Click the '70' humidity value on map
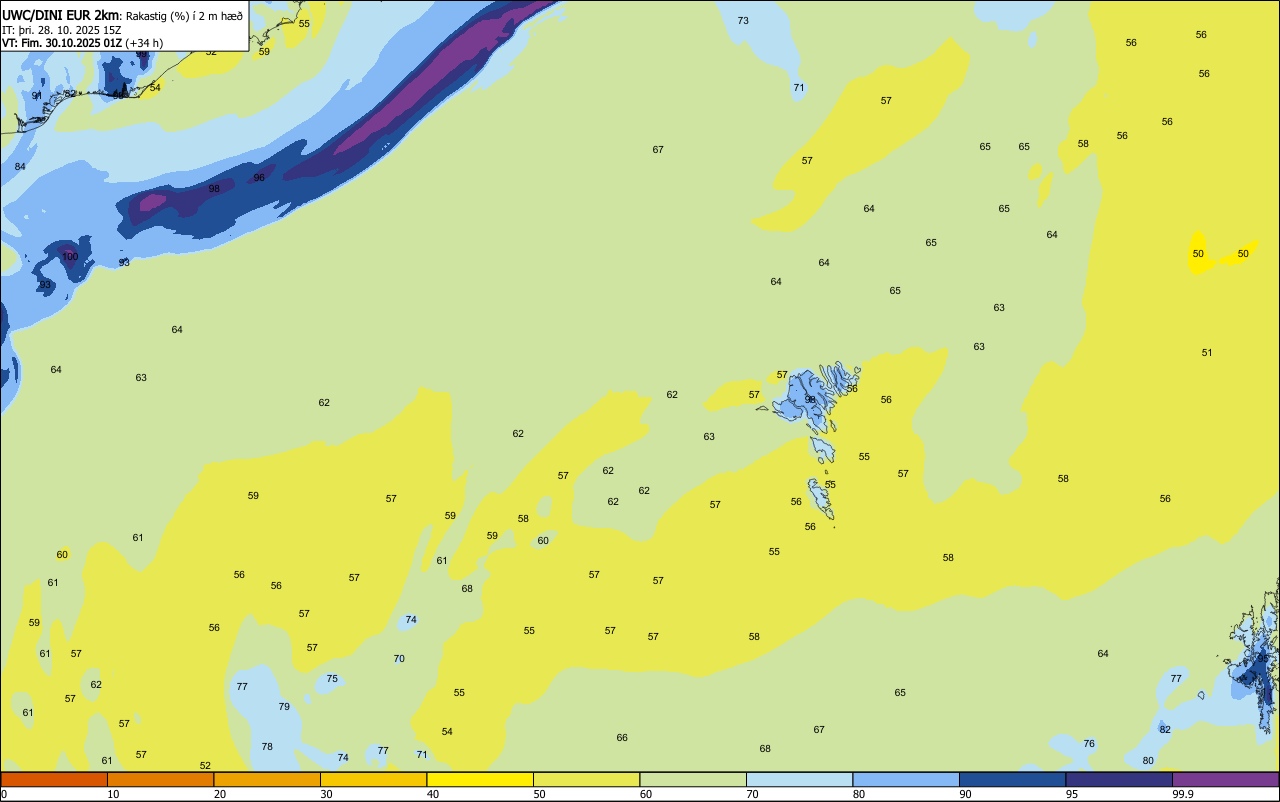 pyautogui.click(x=399, y=659)
